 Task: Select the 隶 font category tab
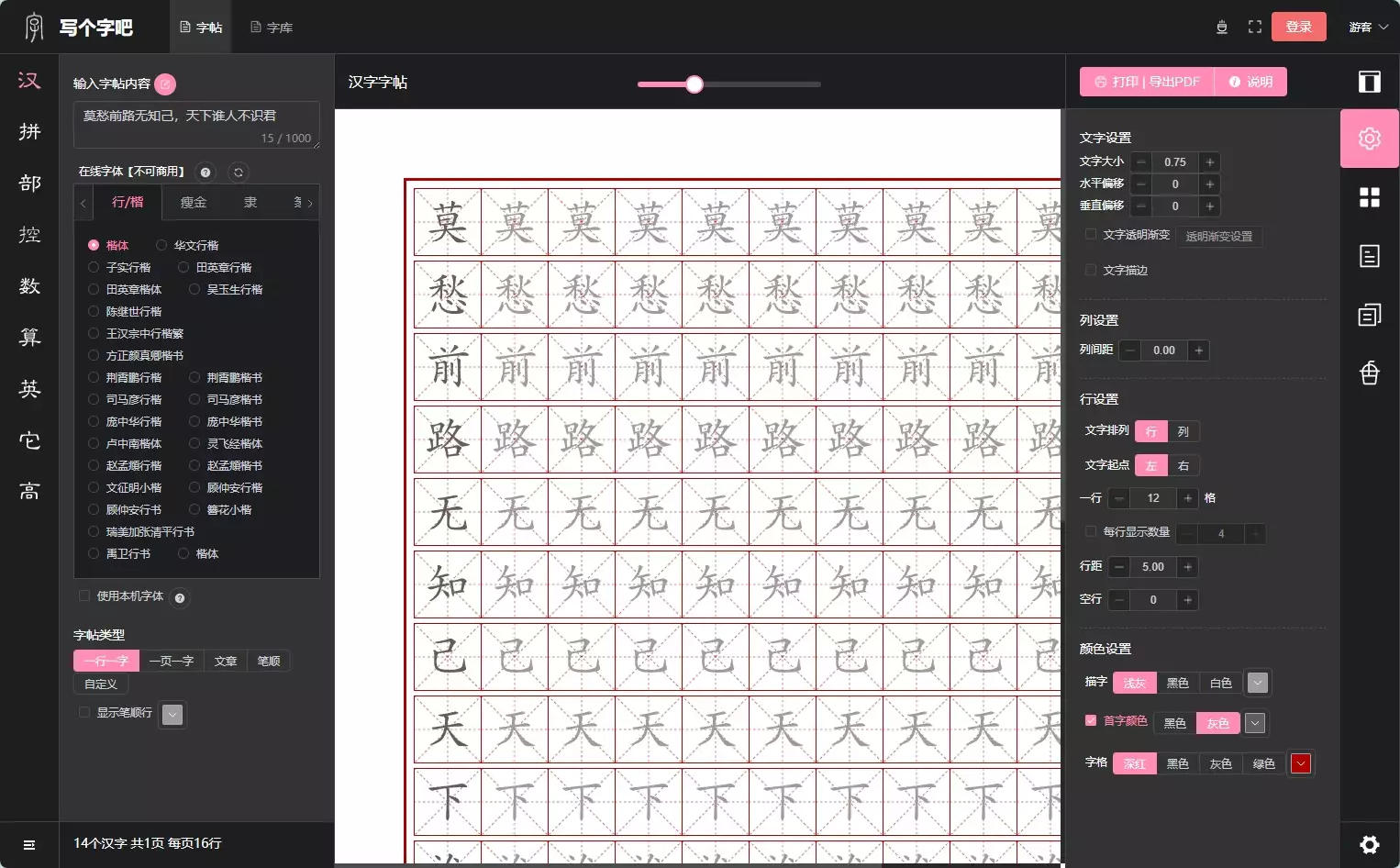point(250,202)
